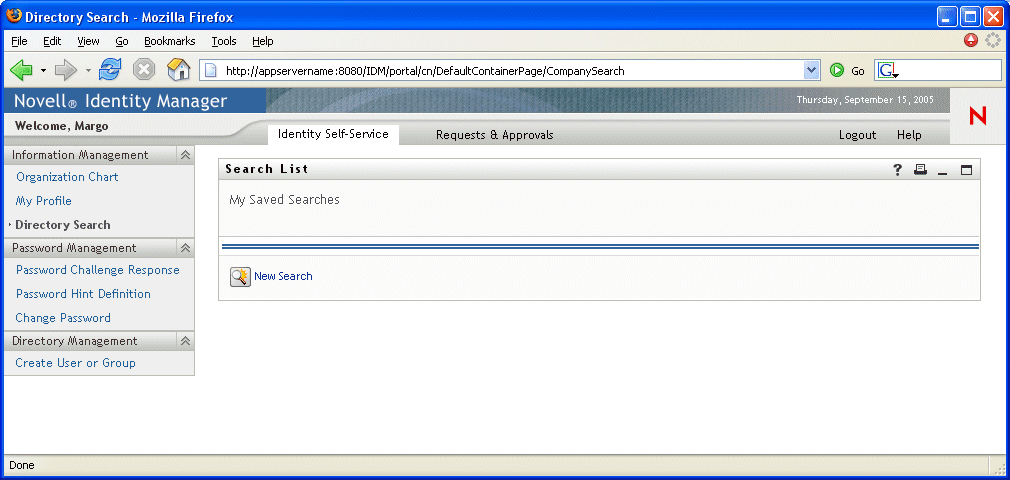Image resolution: width=1010 pixels, height=480 pixels.
Task: Open Password Challenge Response link
Action: 97,270
